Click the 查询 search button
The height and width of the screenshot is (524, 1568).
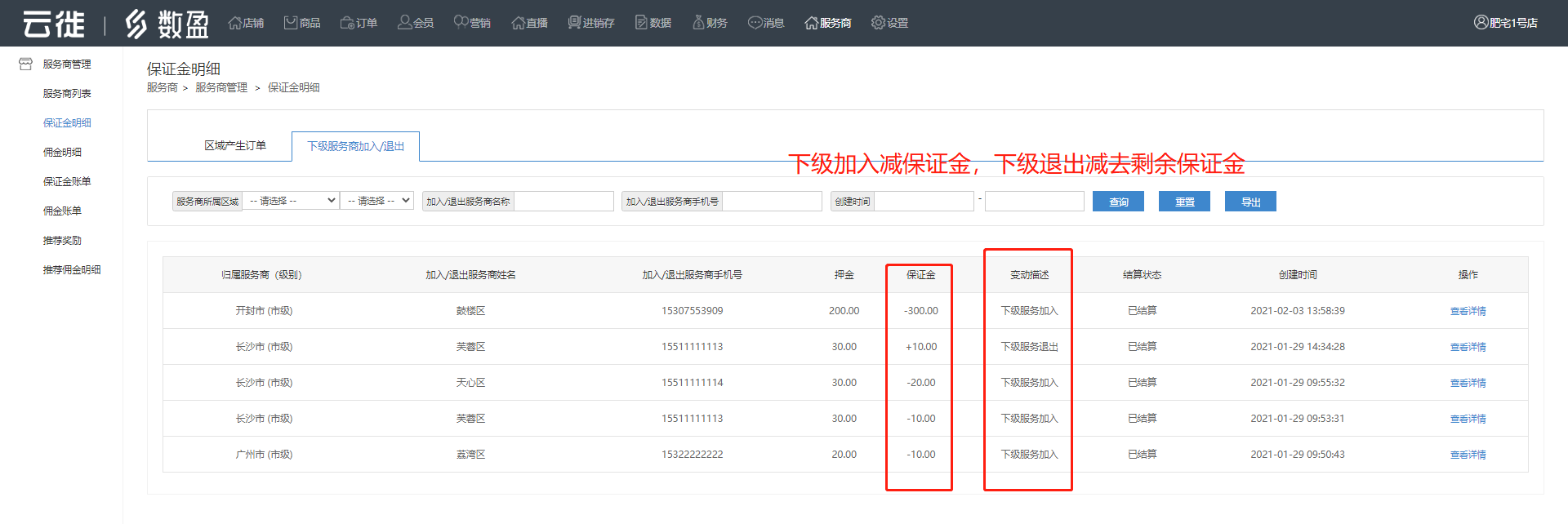click(x=1118, y=202)
